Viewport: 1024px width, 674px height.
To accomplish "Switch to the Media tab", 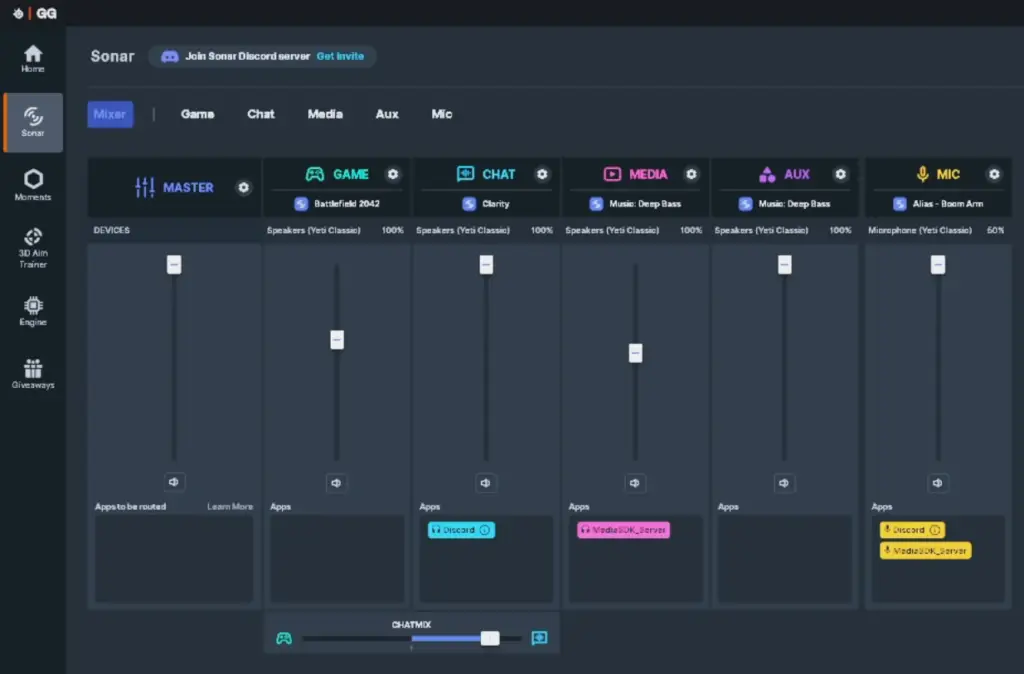I will tap(325, 114).
